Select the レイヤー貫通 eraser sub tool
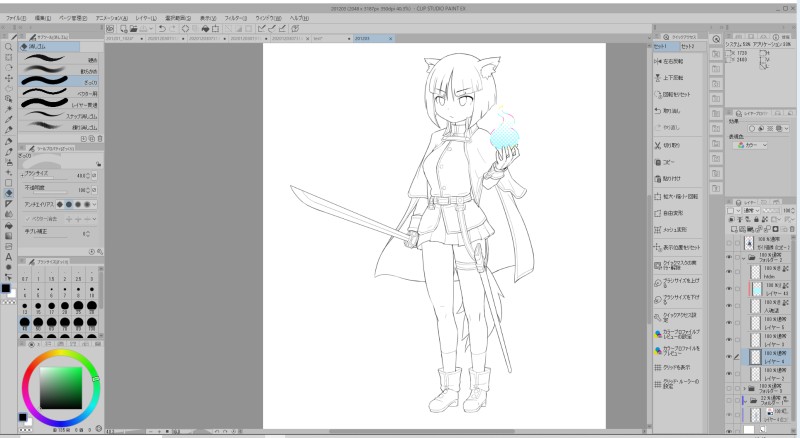 pyautogui.click(x=60, y=105)
